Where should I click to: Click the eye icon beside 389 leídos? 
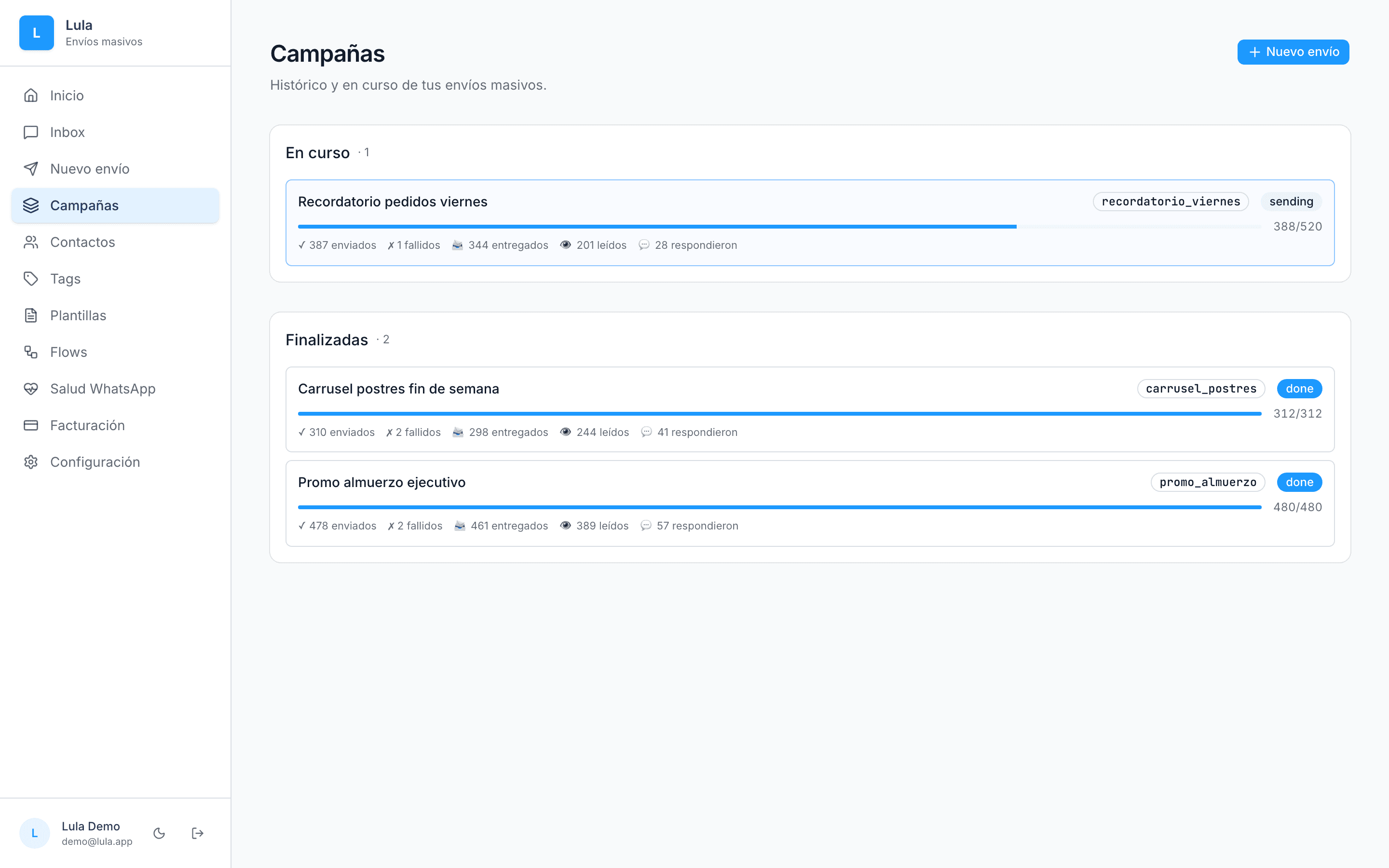point(565,526)
